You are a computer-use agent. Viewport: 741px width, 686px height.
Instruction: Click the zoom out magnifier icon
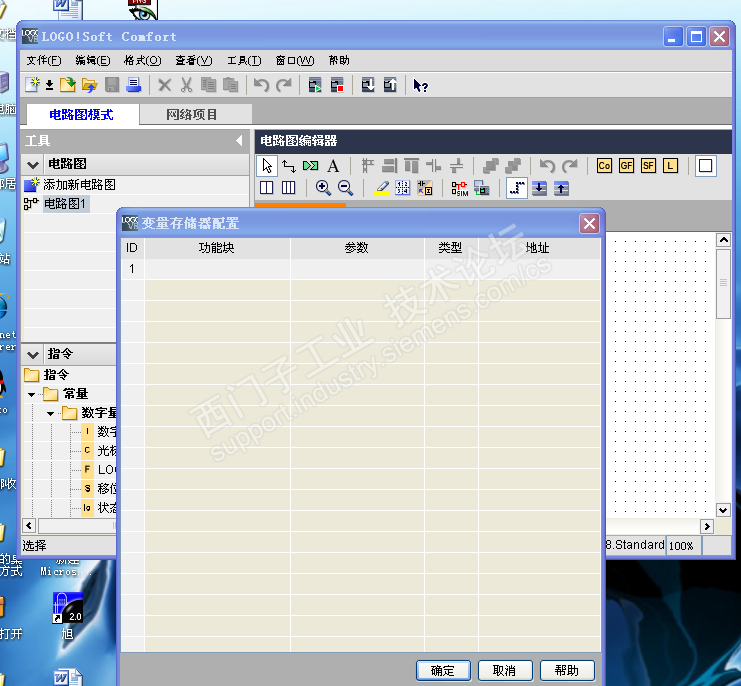pos(345,188)
